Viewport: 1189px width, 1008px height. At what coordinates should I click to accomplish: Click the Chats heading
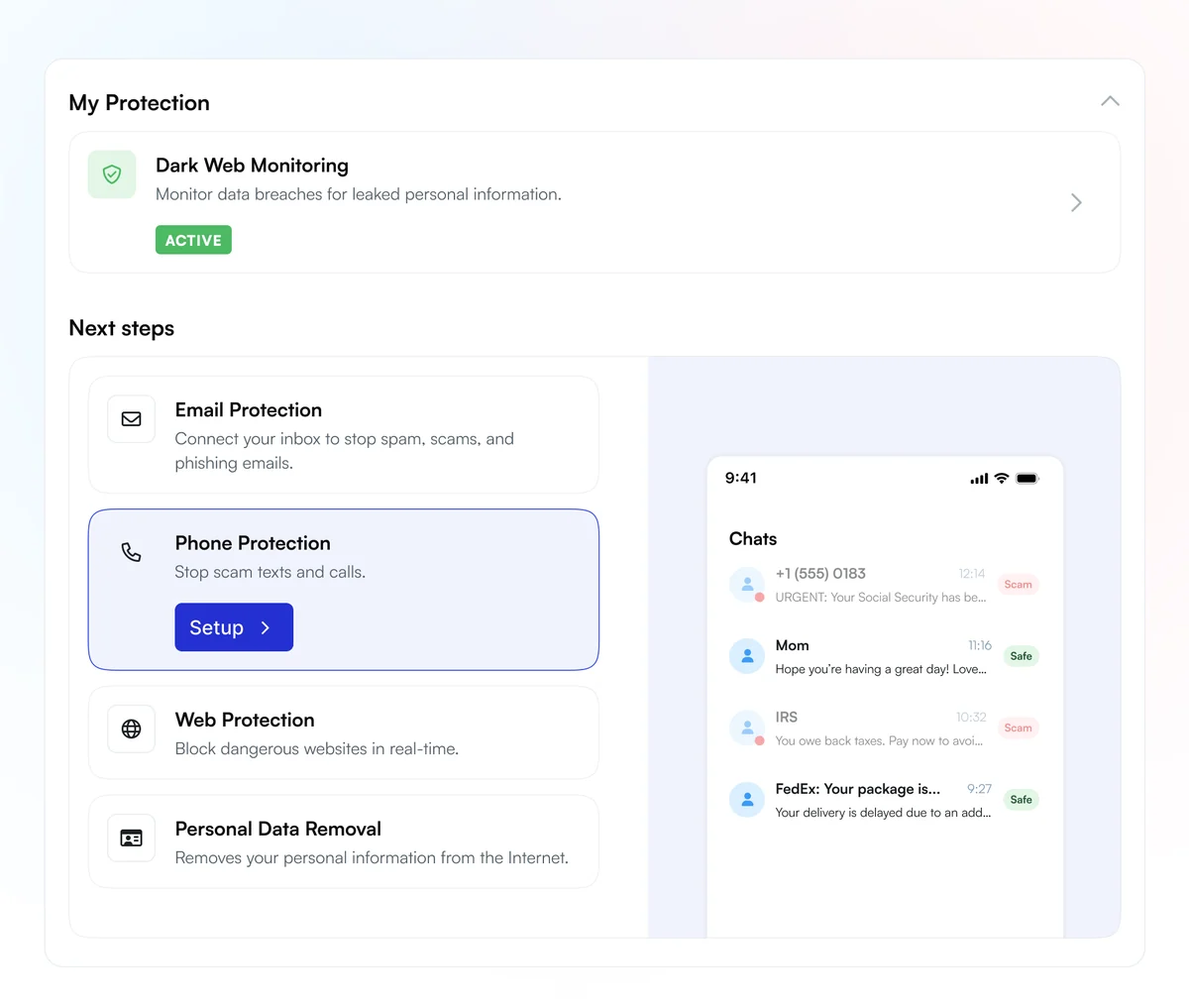coord(753,539)
